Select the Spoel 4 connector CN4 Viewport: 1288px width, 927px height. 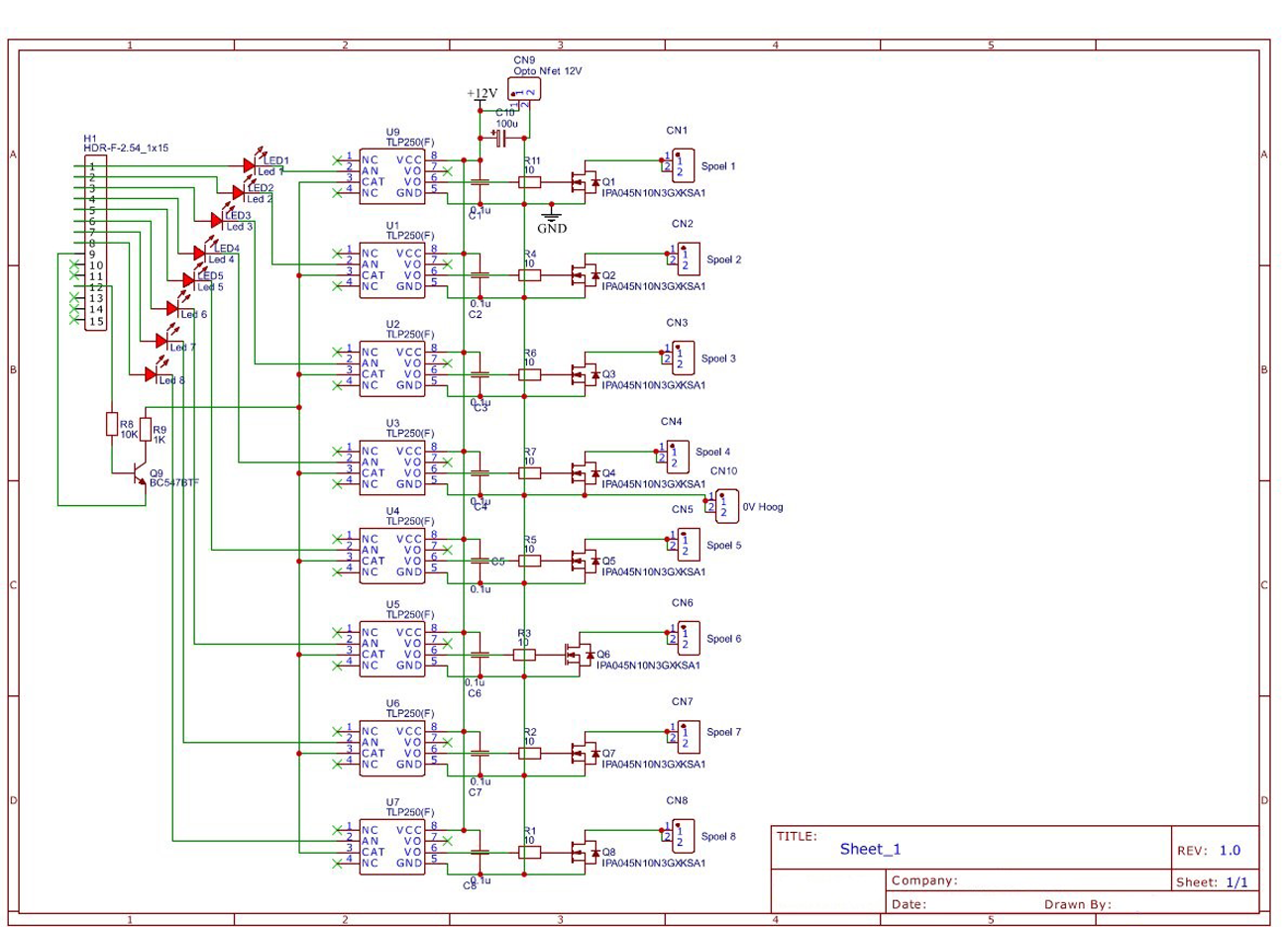tap(677, 457)
